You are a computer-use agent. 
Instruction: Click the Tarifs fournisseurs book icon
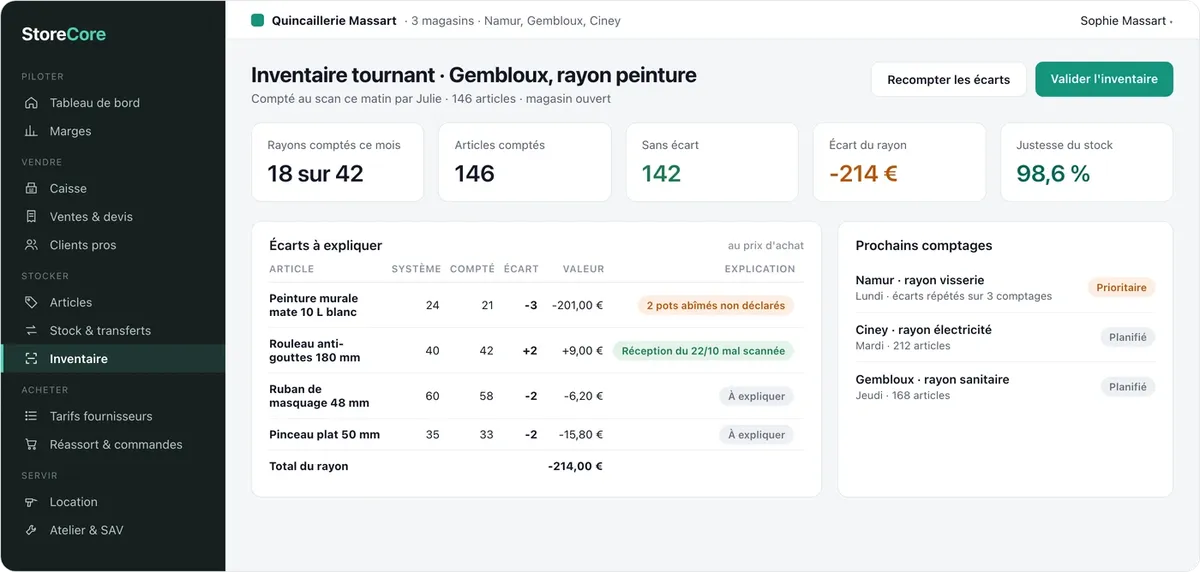[31, 416]
